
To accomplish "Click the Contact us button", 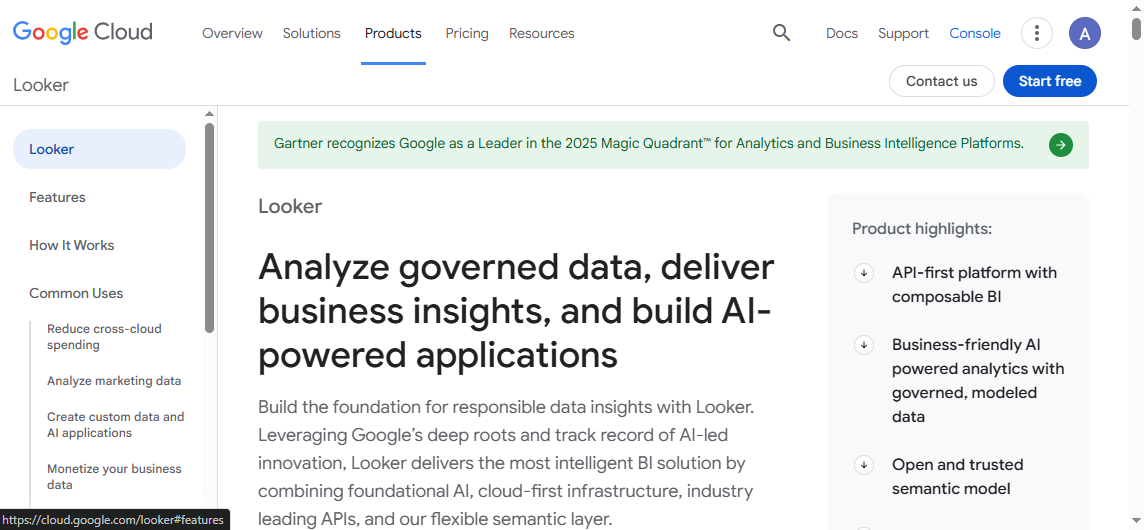I will 941,81.
